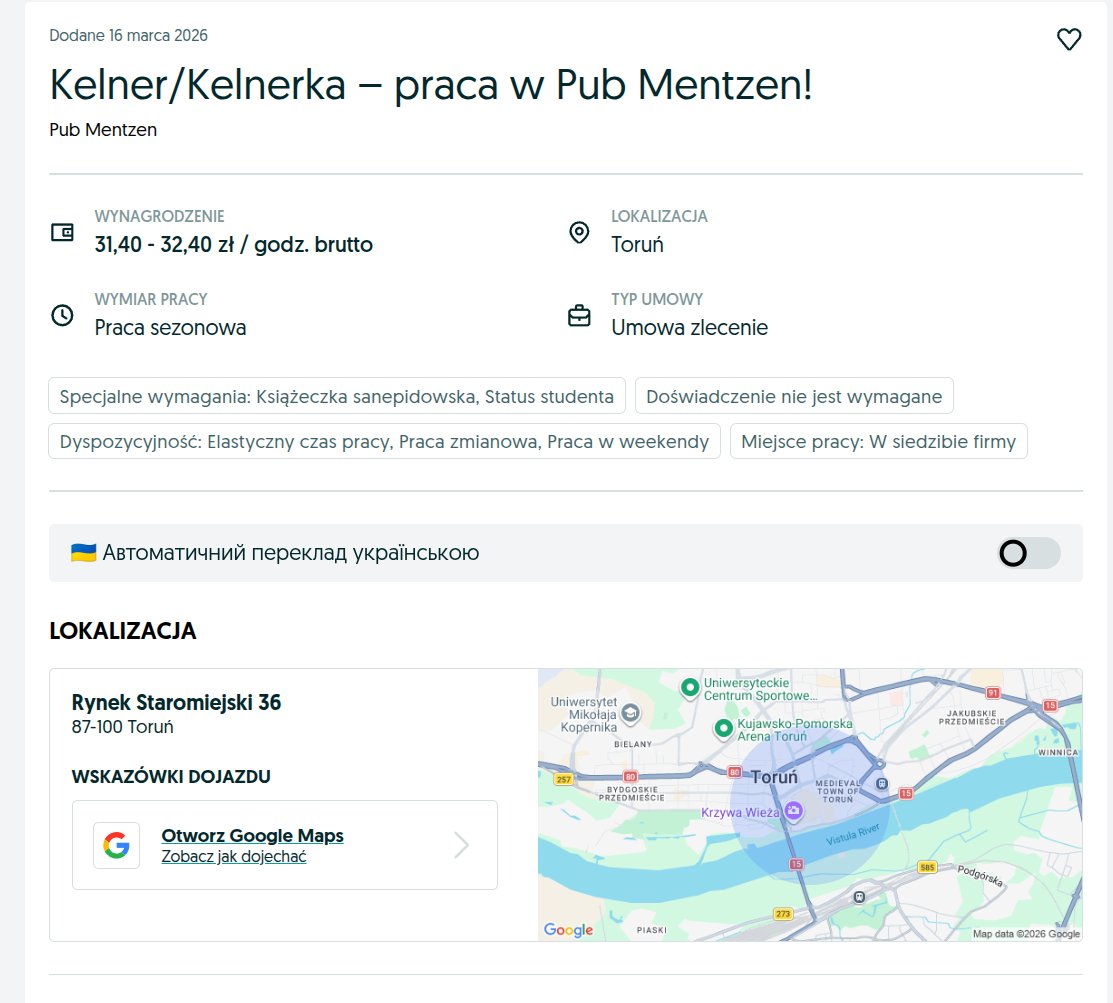Screen dimensions: 1113x1003
Task: Click the briefcase icon beside Typ umowy
Action: point(579,315)
